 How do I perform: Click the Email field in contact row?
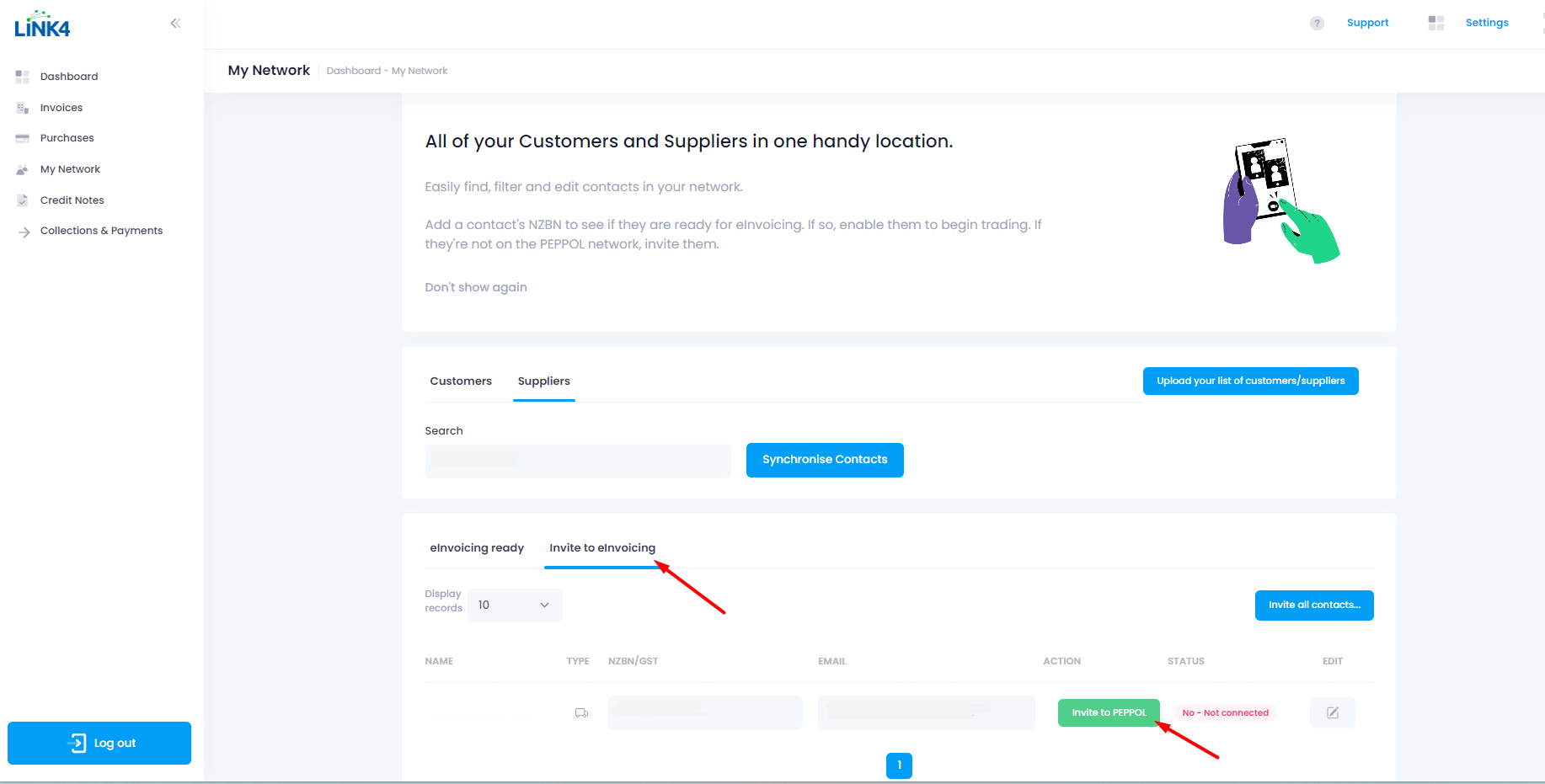pos(926,712)
